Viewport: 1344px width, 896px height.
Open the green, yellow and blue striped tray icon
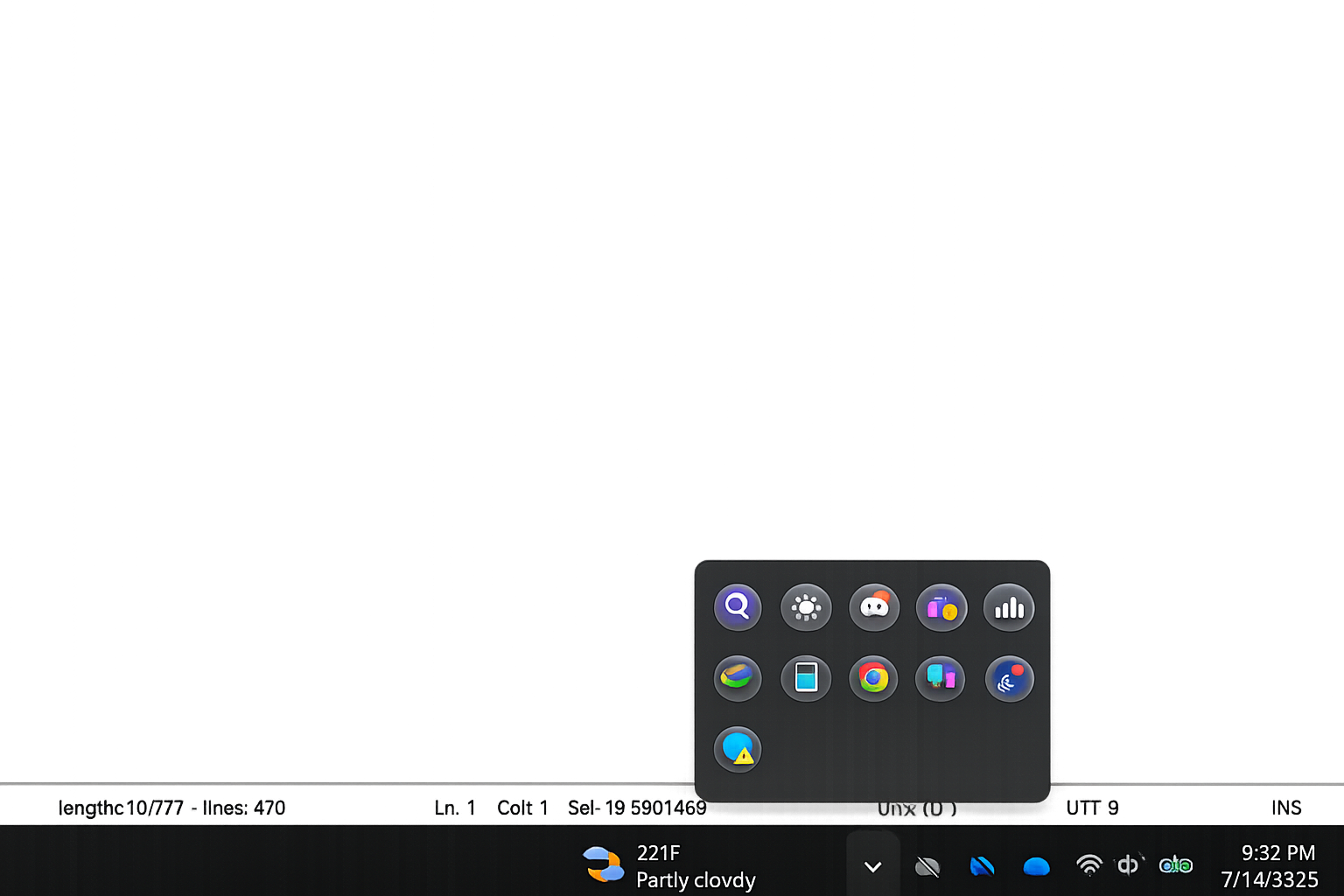(738, 678)
